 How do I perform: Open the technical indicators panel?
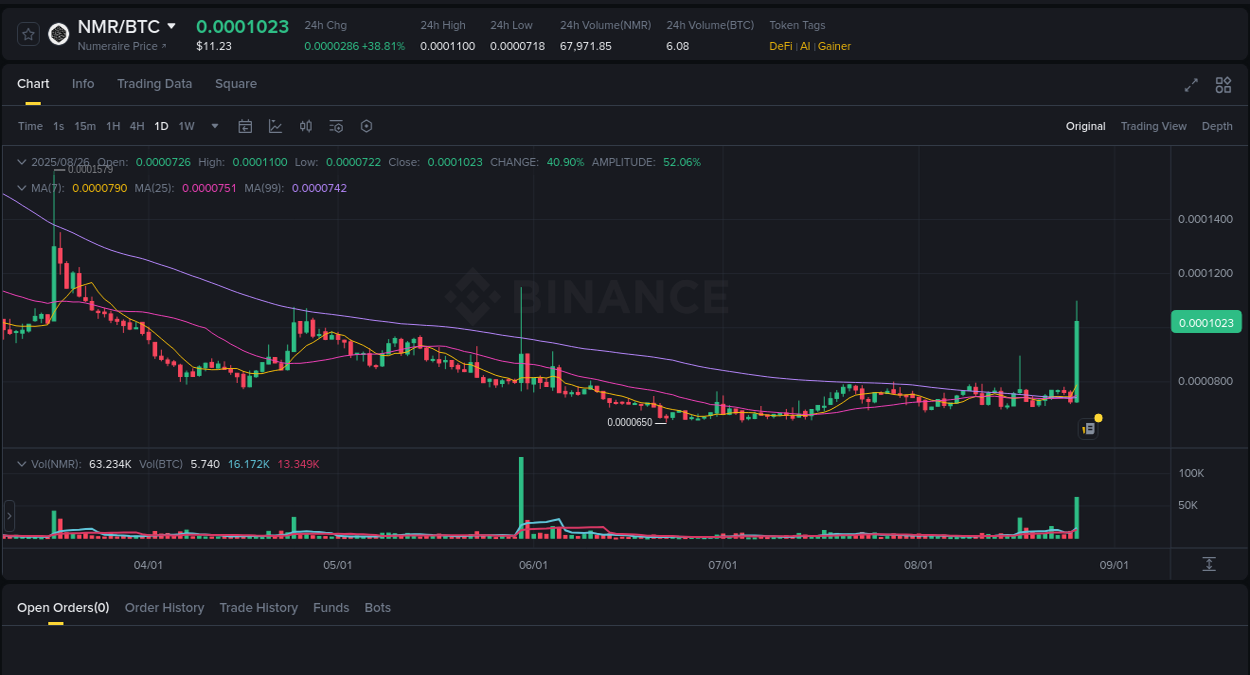pyautogui.click(x=336, y=126)
